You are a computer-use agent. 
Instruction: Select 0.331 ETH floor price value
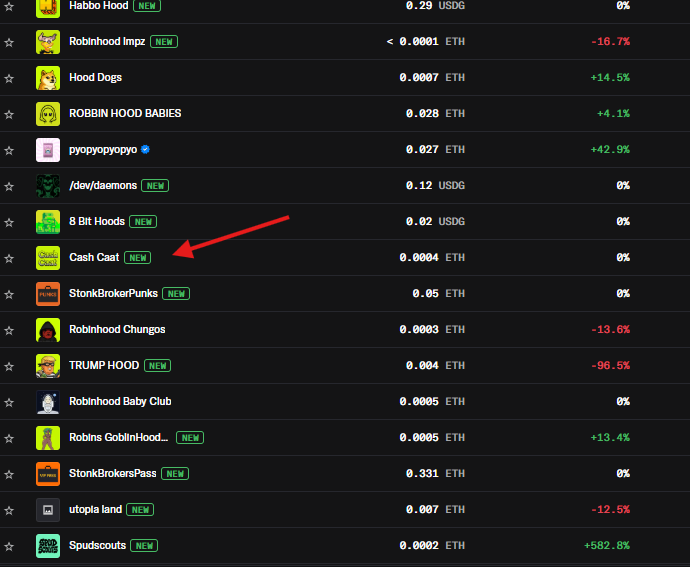point(435,474)
